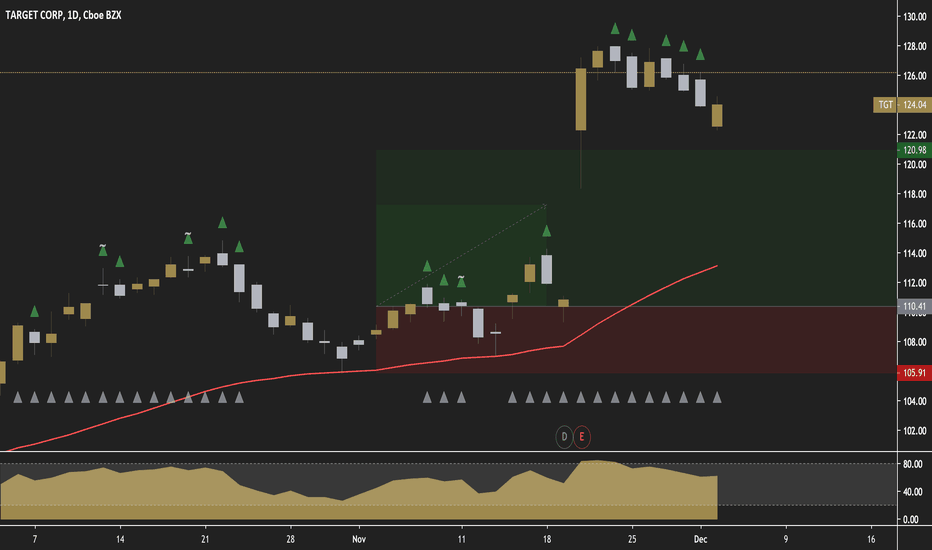Image resolution: width=932 pixels, height=550 pixels.
Task: Click the TGT price label tag
Action: point(885,105)
